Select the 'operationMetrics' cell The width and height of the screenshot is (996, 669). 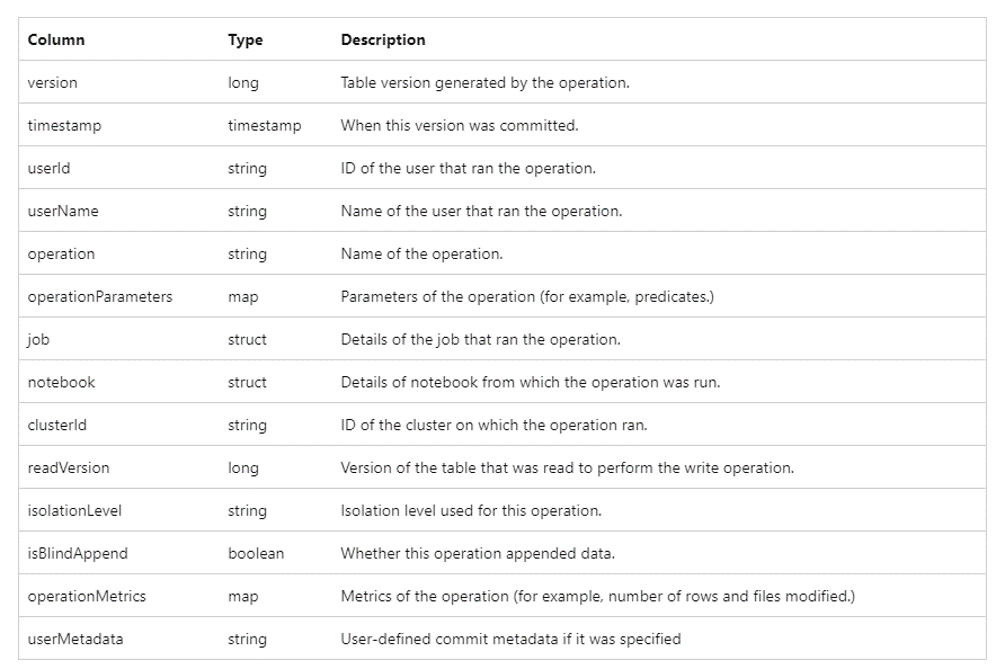point(87,596)
